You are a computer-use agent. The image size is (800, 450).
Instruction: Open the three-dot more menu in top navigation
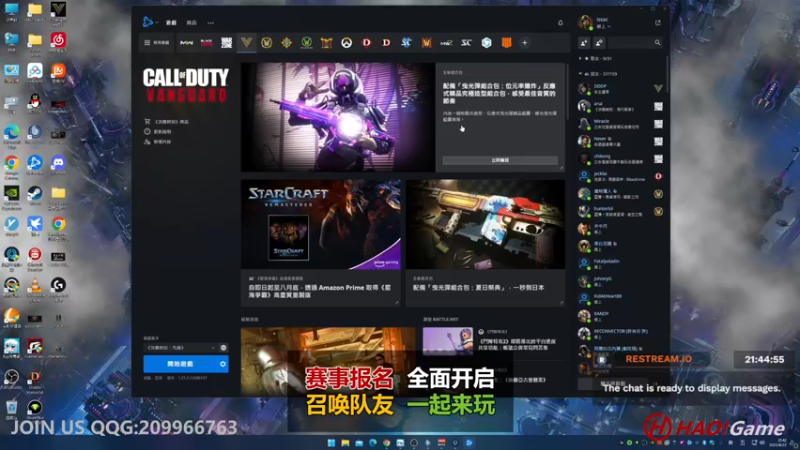211,22
